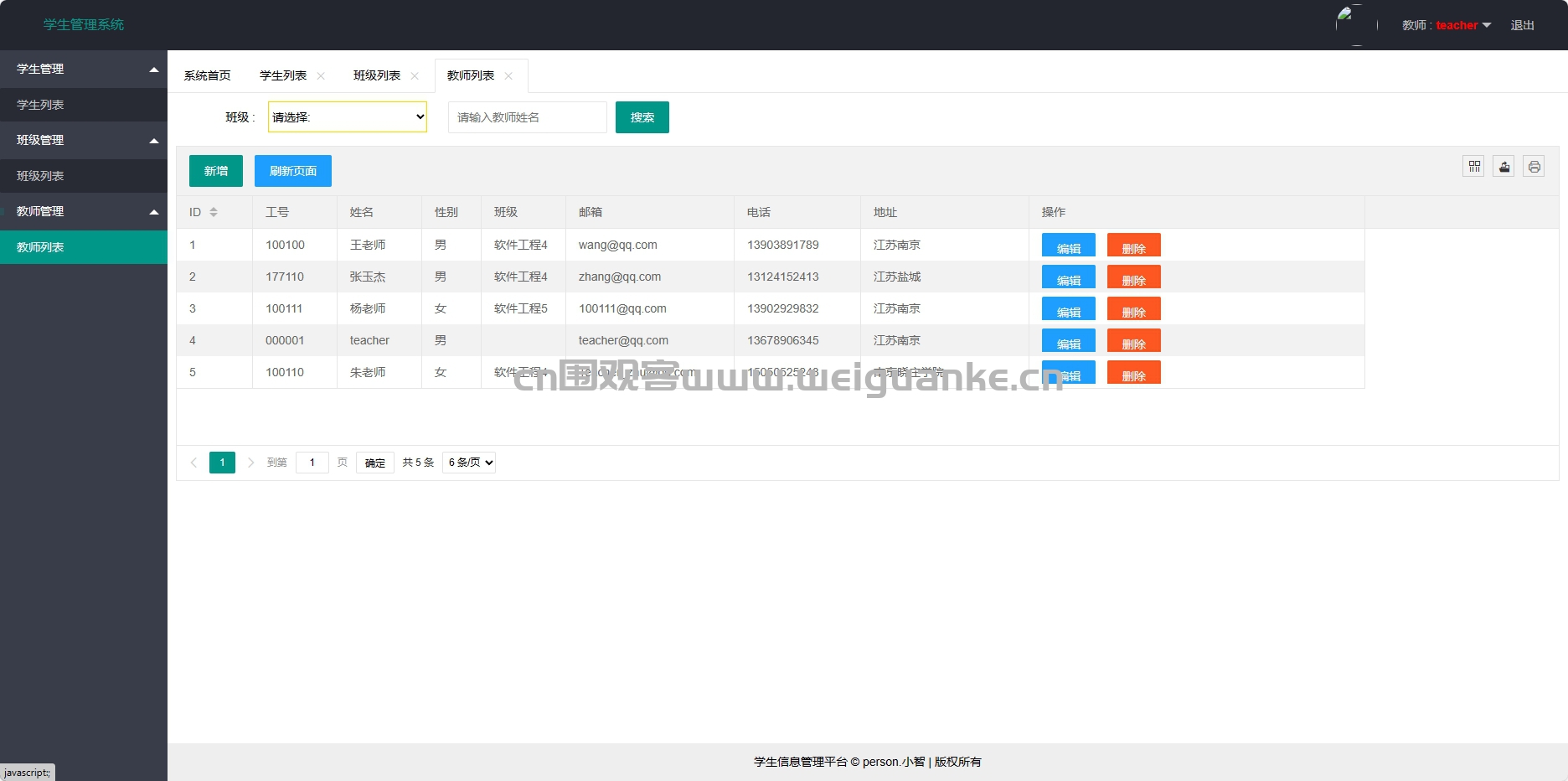The width and height of the screenshot is (1568, 781).
Task: Open the 班级 selection dropdown
Action: coord(348,117)
